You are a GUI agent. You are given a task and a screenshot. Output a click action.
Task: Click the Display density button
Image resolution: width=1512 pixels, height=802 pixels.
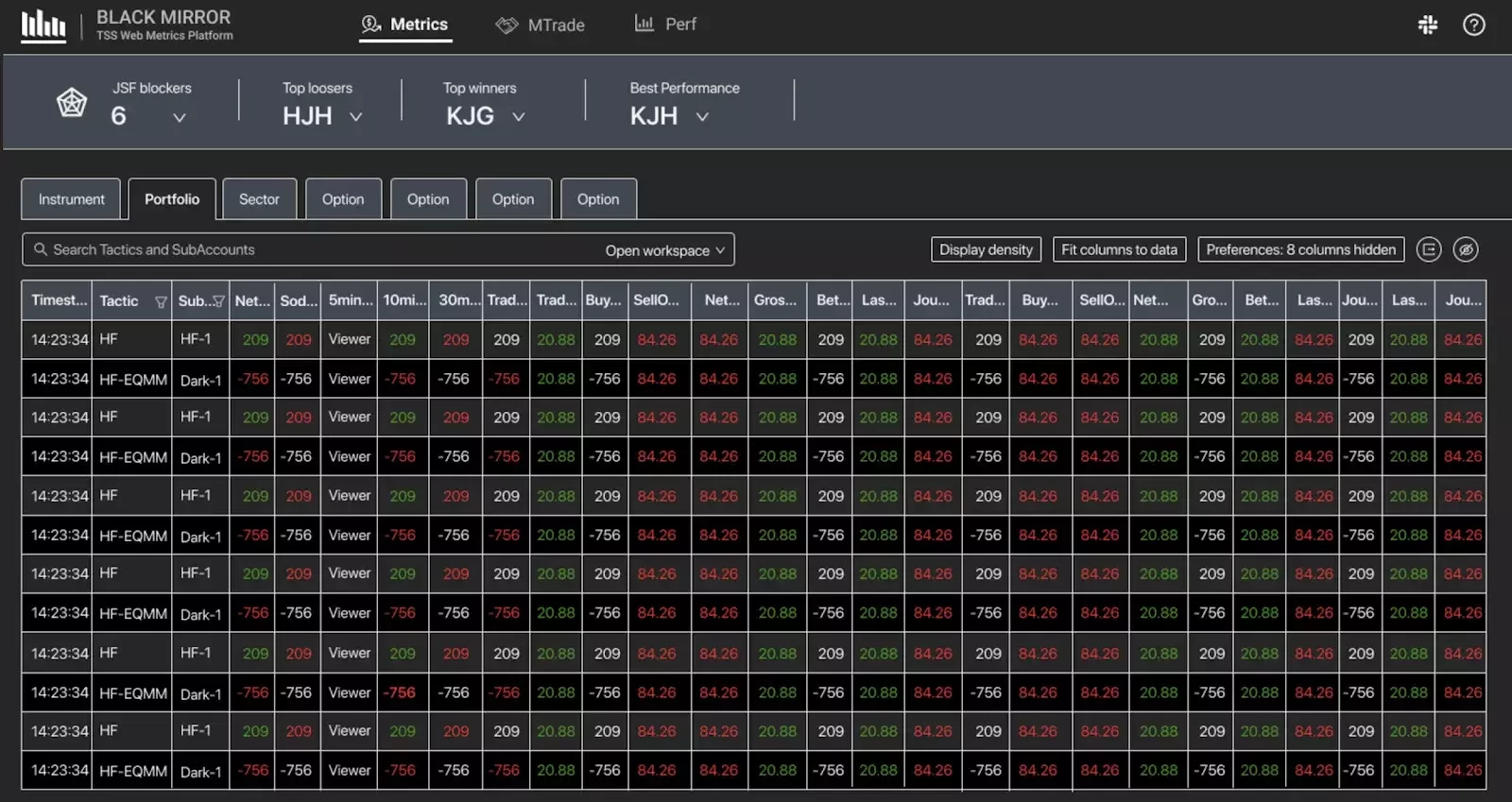tap(986, 249)
